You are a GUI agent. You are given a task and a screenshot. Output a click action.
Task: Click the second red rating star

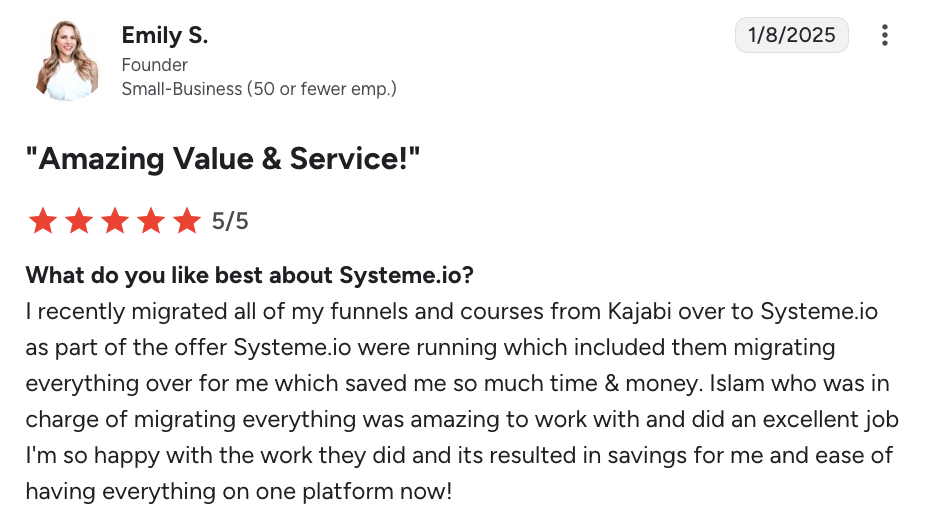click(79, 221)
